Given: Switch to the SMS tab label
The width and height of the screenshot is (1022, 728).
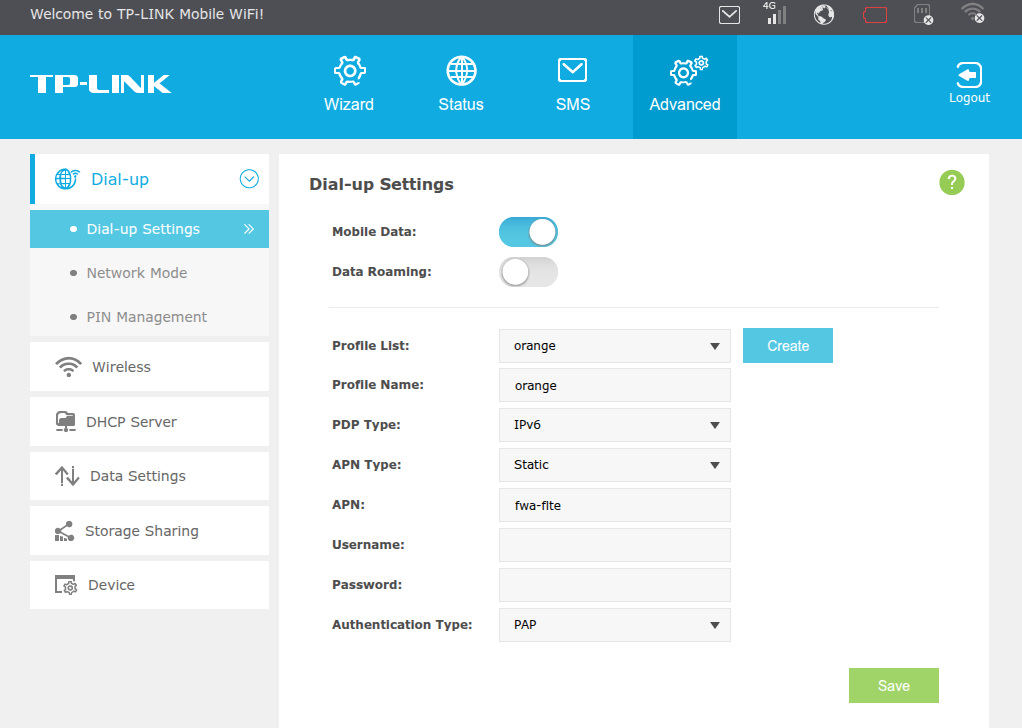Looking at the screenshot, I should click(x=573, y=104).
